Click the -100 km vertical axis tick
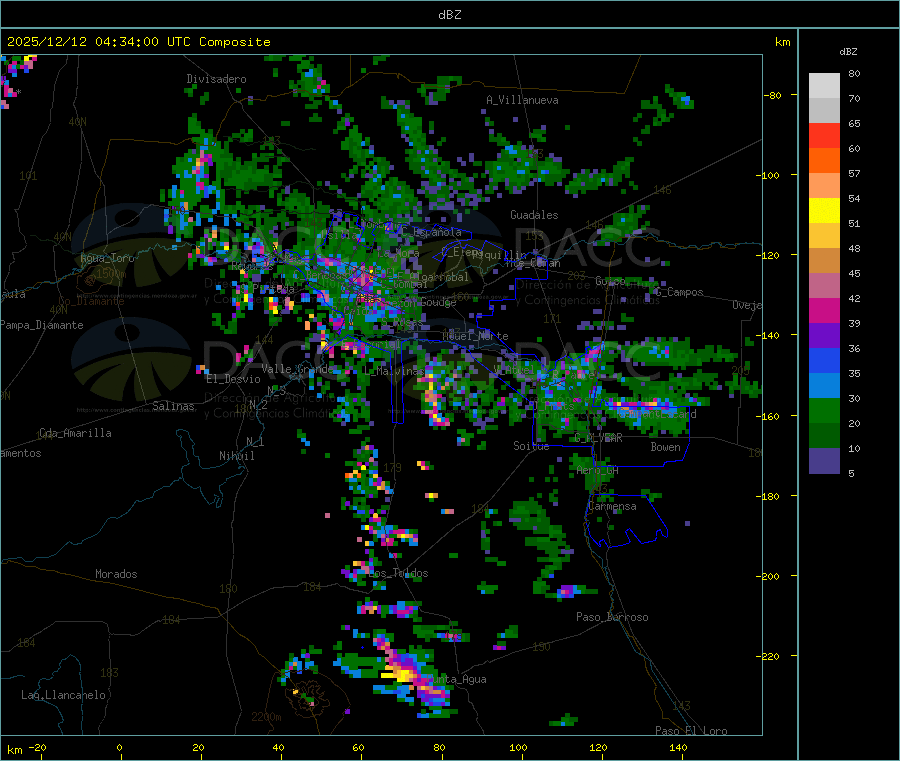Screen dimensions: 900x761 pyautogui.click(x=770, y=175)
